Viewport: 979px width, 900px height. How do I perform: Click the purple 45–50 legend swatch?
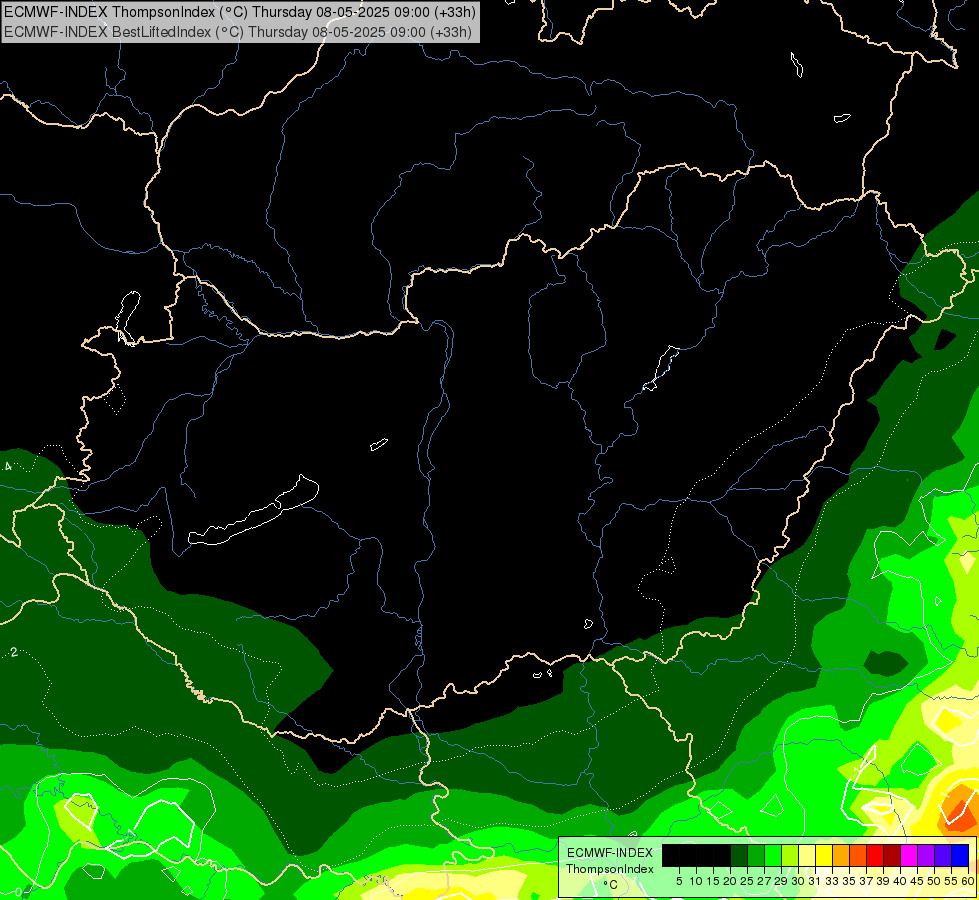[x=926, y=855]
